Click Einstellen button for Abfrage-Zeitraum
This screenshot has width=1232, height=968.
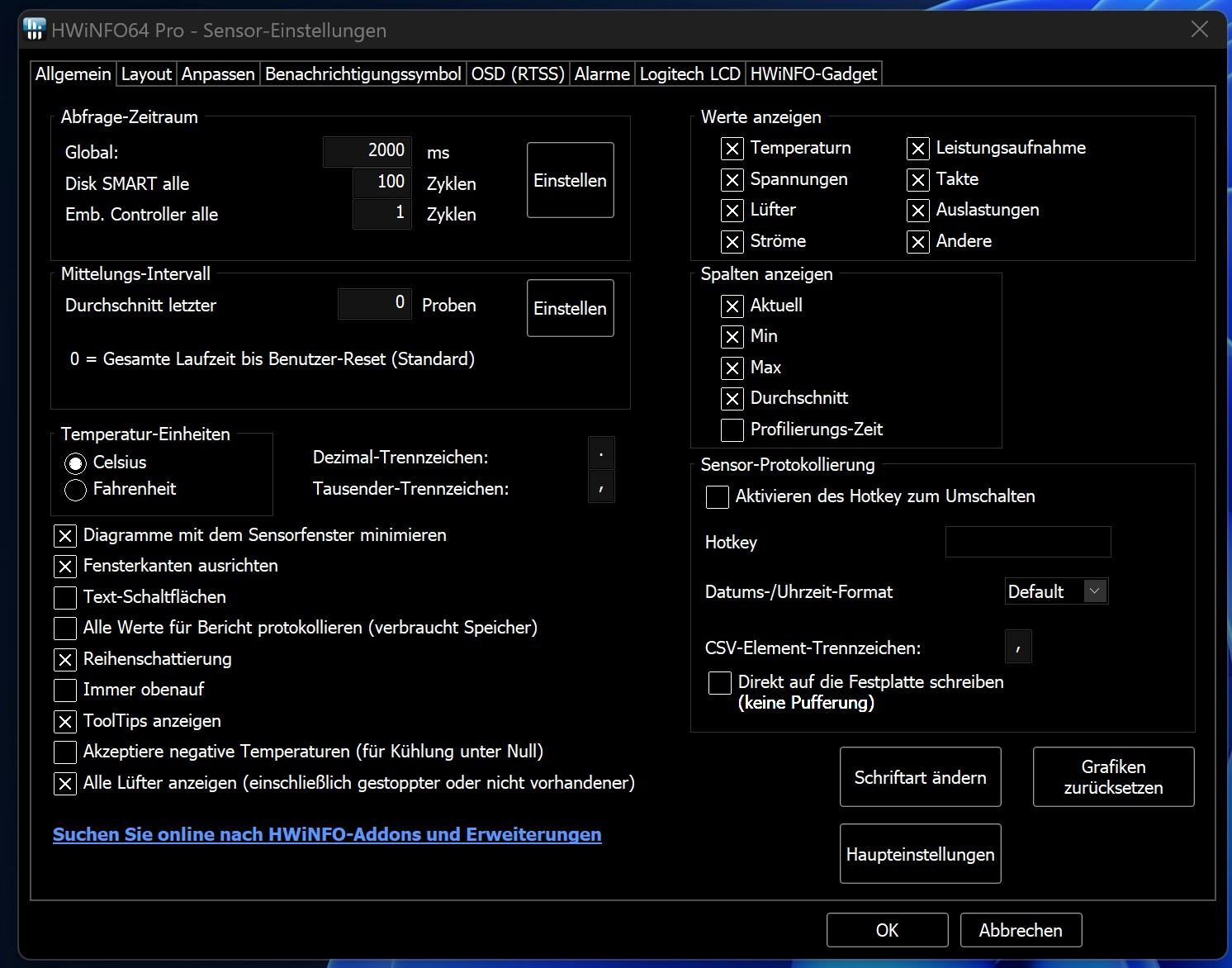coord(570,180)
